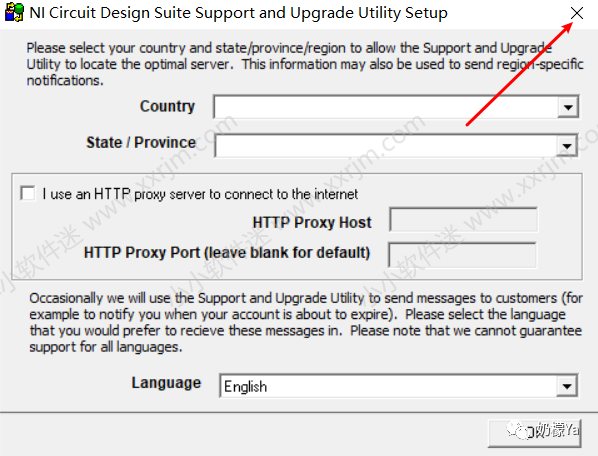The width and height of the screenshot is (598, 456).
Task: Click the "Please select your country" instruction text
Action: pyautogui.click(x=304, y=64)
